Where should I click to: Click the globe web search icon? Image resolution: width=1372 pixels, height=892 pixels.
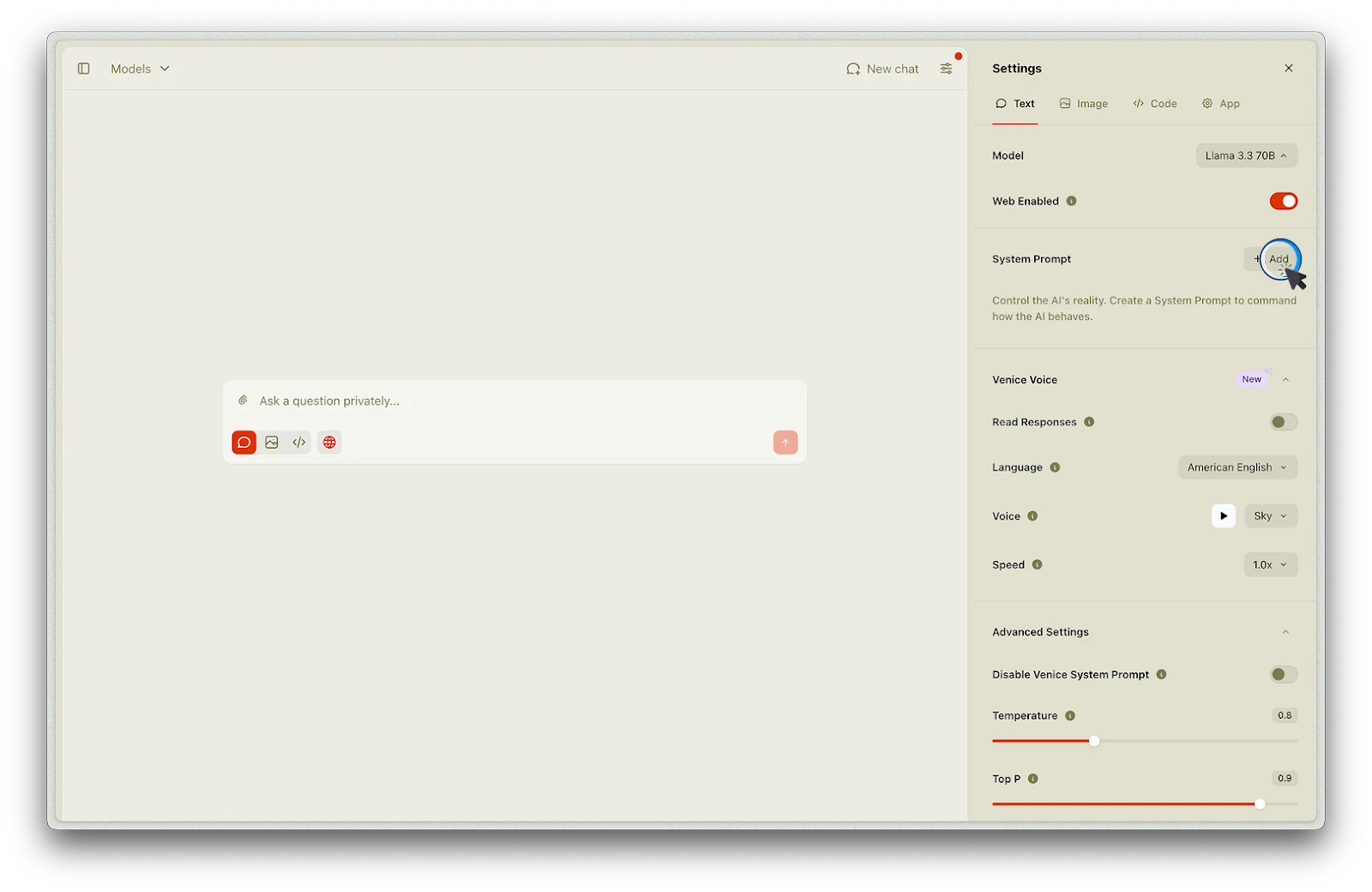coord(329,443)
